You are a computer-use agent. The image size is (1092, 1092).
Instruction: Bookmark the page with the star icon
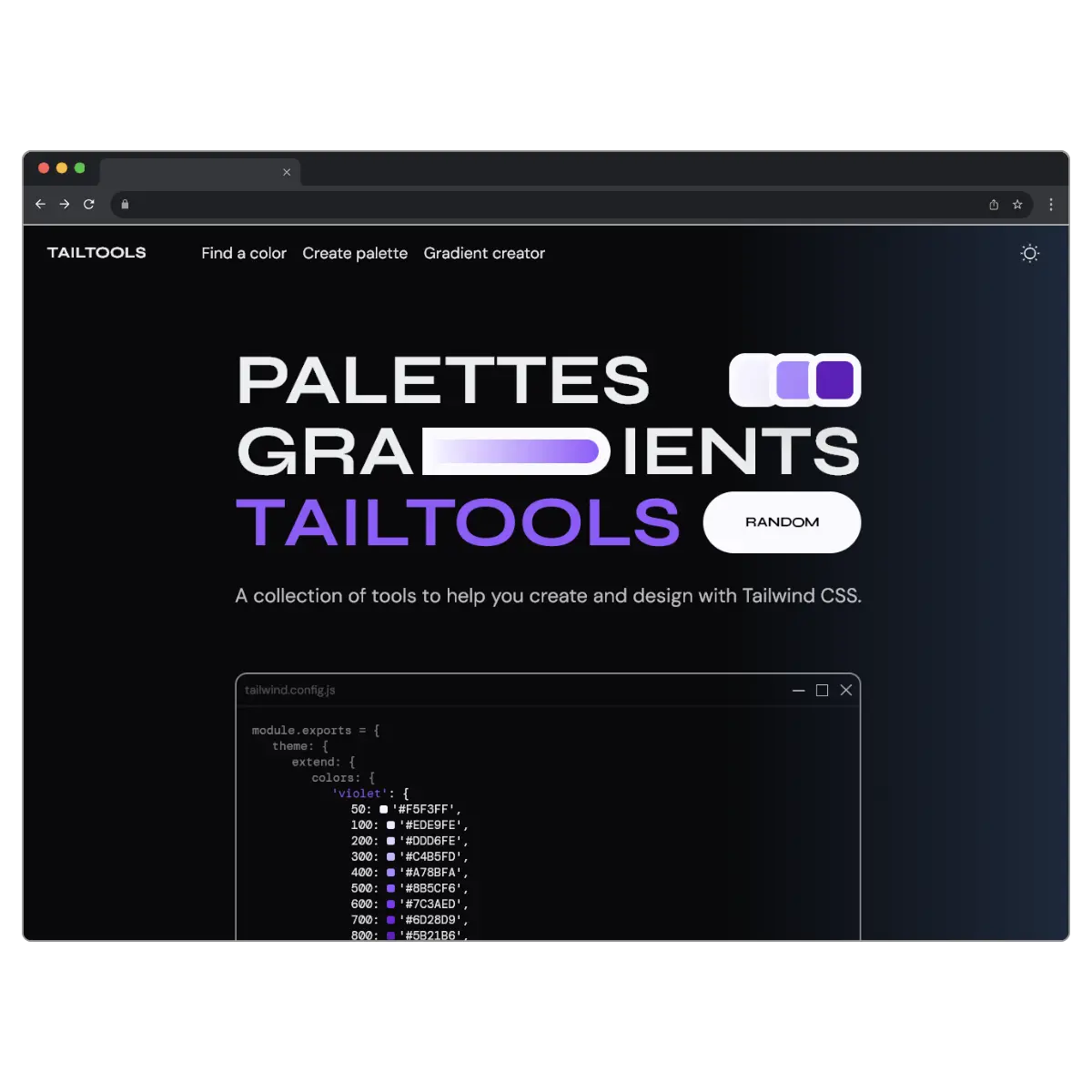(1017, 205)
